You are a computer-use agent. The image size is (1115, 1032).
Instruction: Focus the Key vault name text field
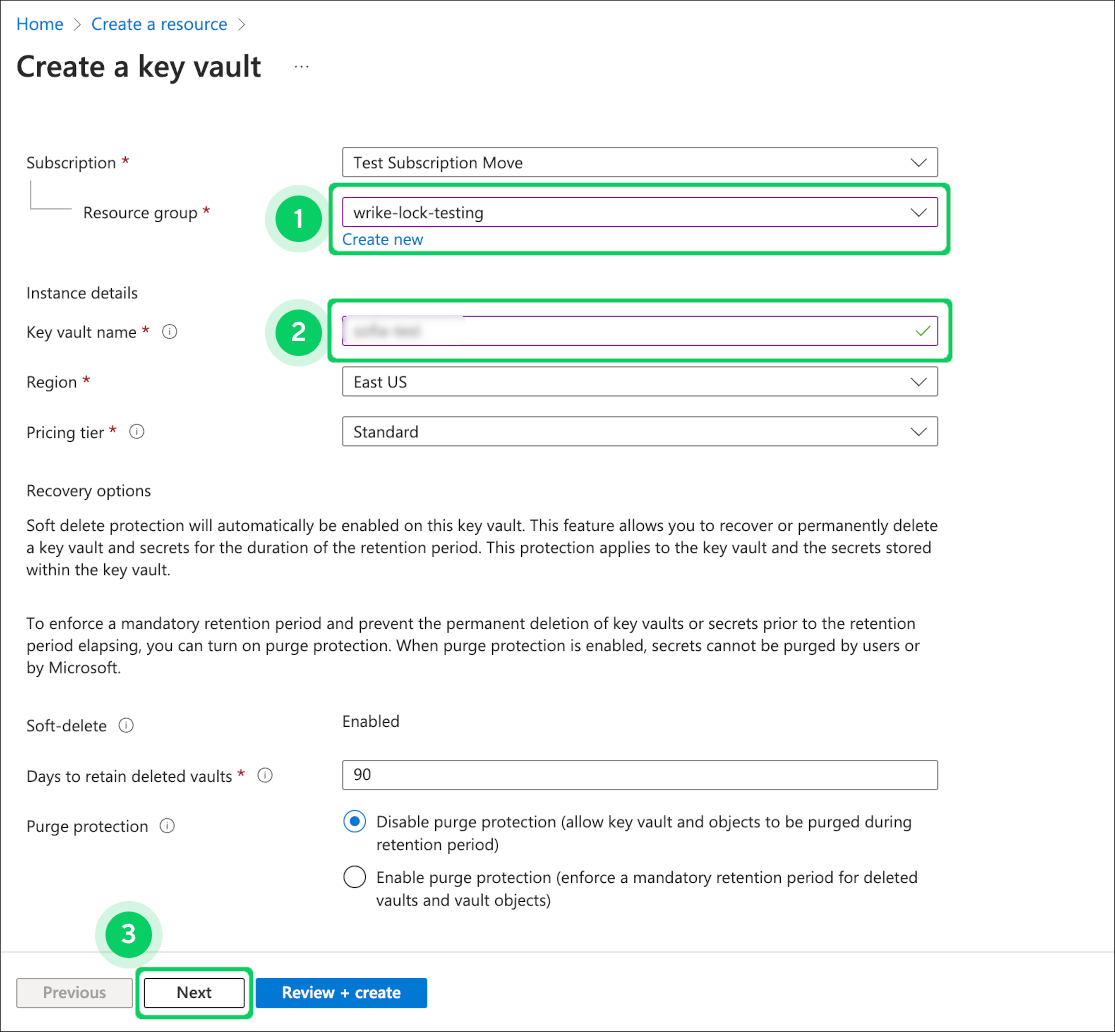pyautogui.click(x=620, y=331)
